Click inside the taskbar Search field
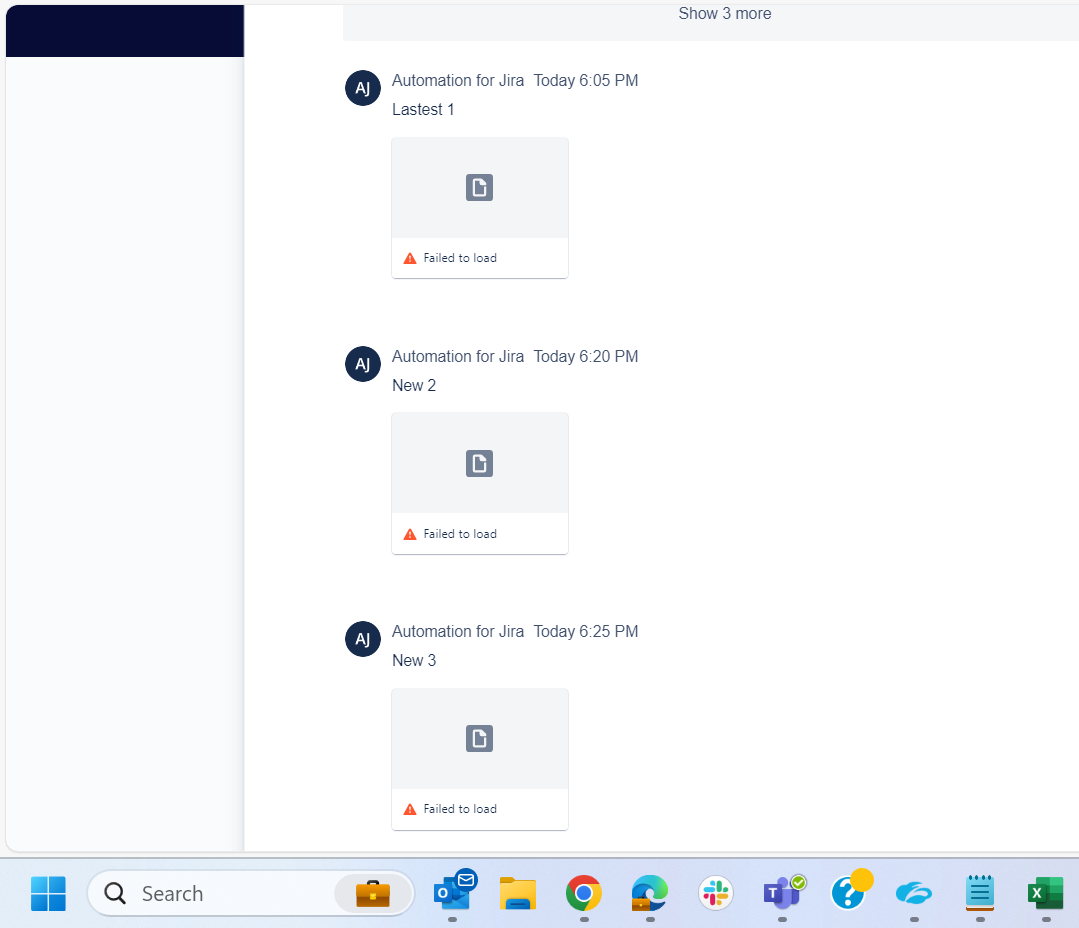 200,893
